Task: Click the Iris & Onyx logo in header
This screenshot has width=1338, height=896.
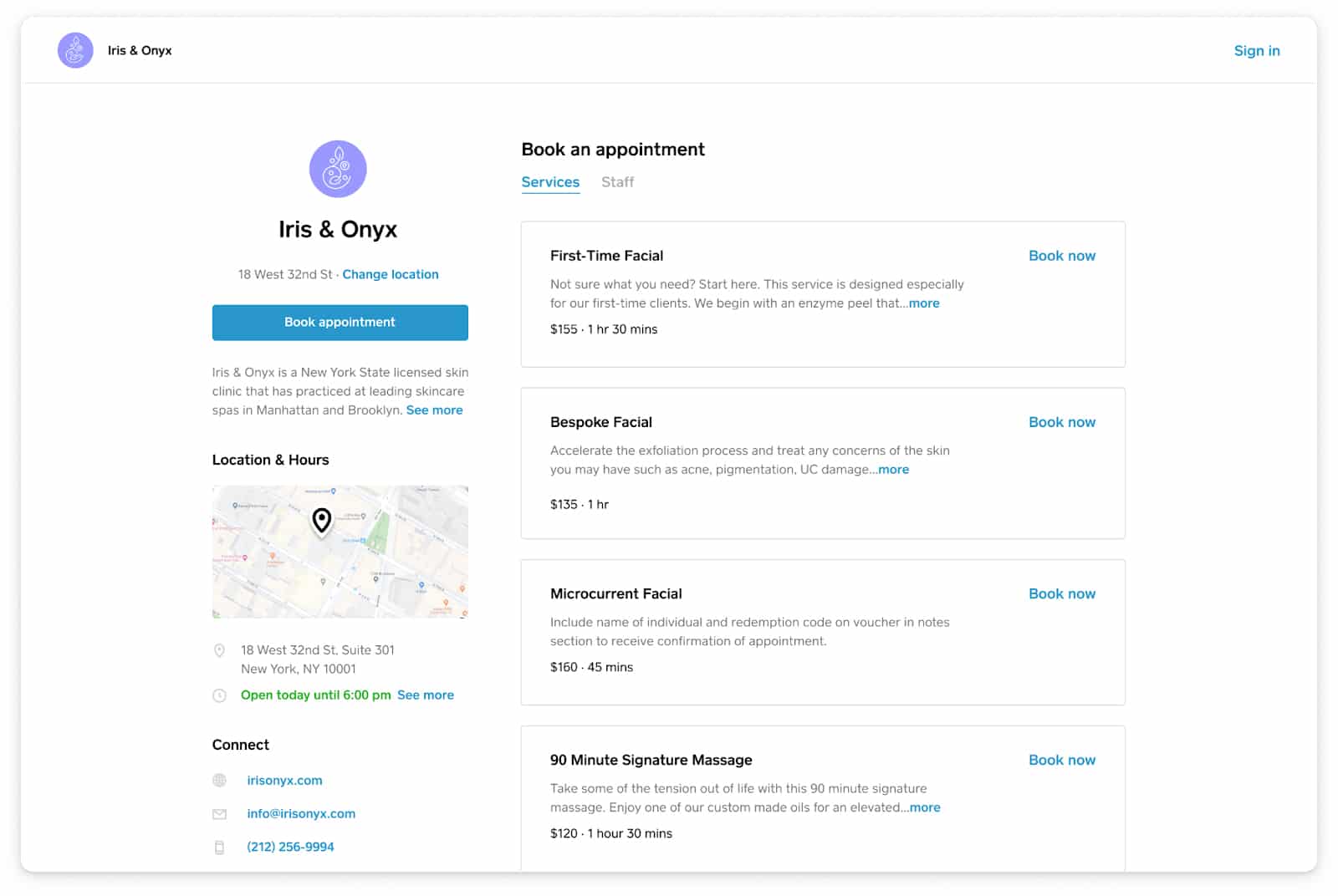Action: point(74,50)
